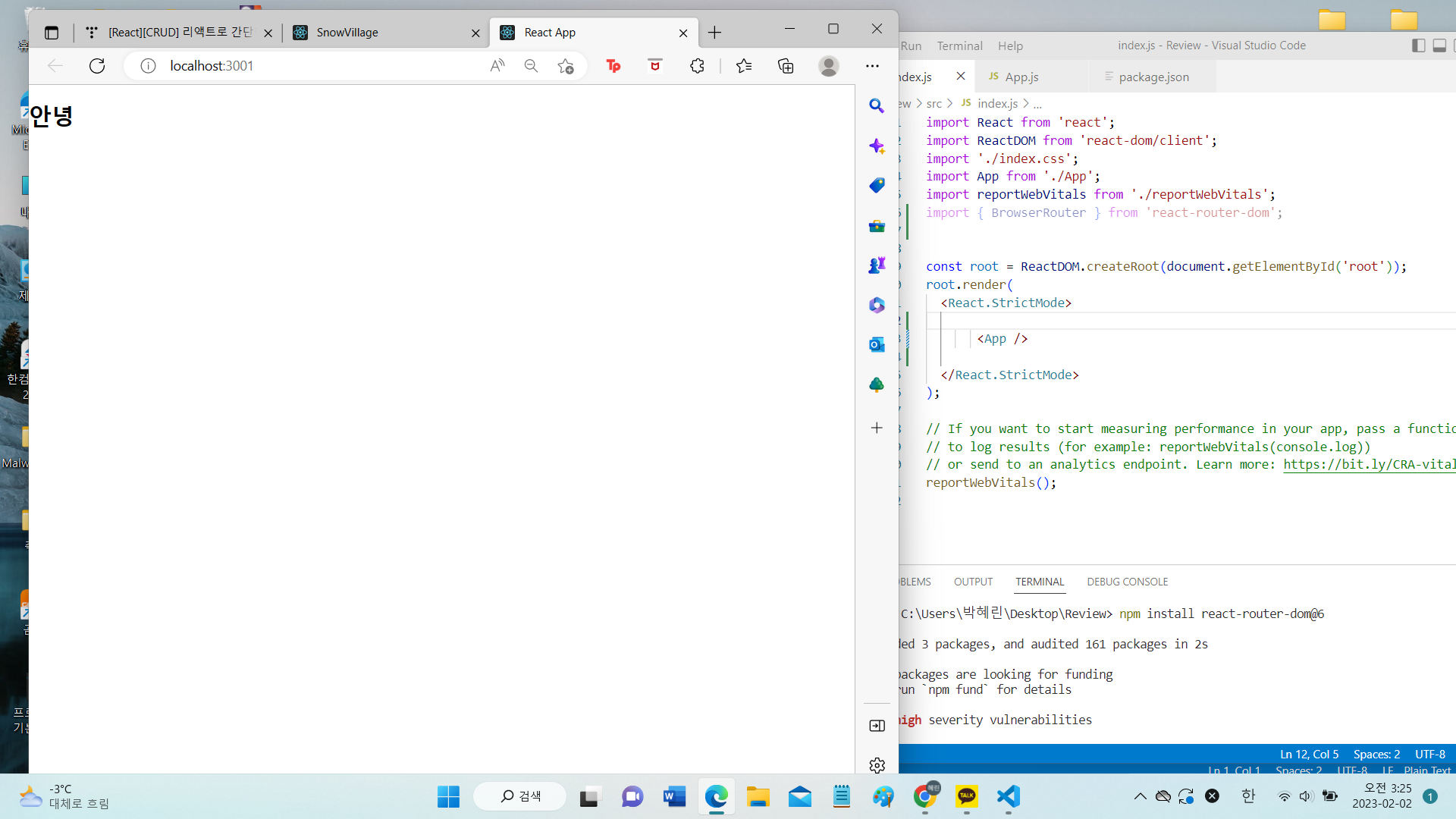Click the plus icon to customize the sidebar
Screen dimensions: 1456x819
coord(877,428)
